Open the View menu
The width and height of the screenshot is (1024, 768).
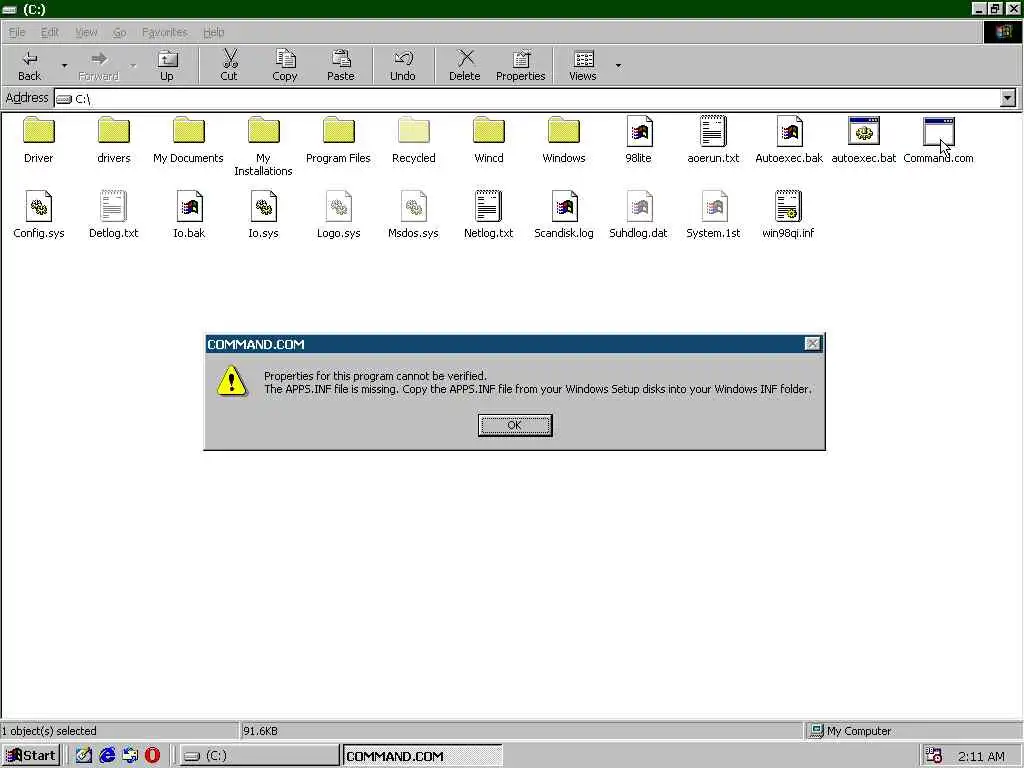click(86, 32)
